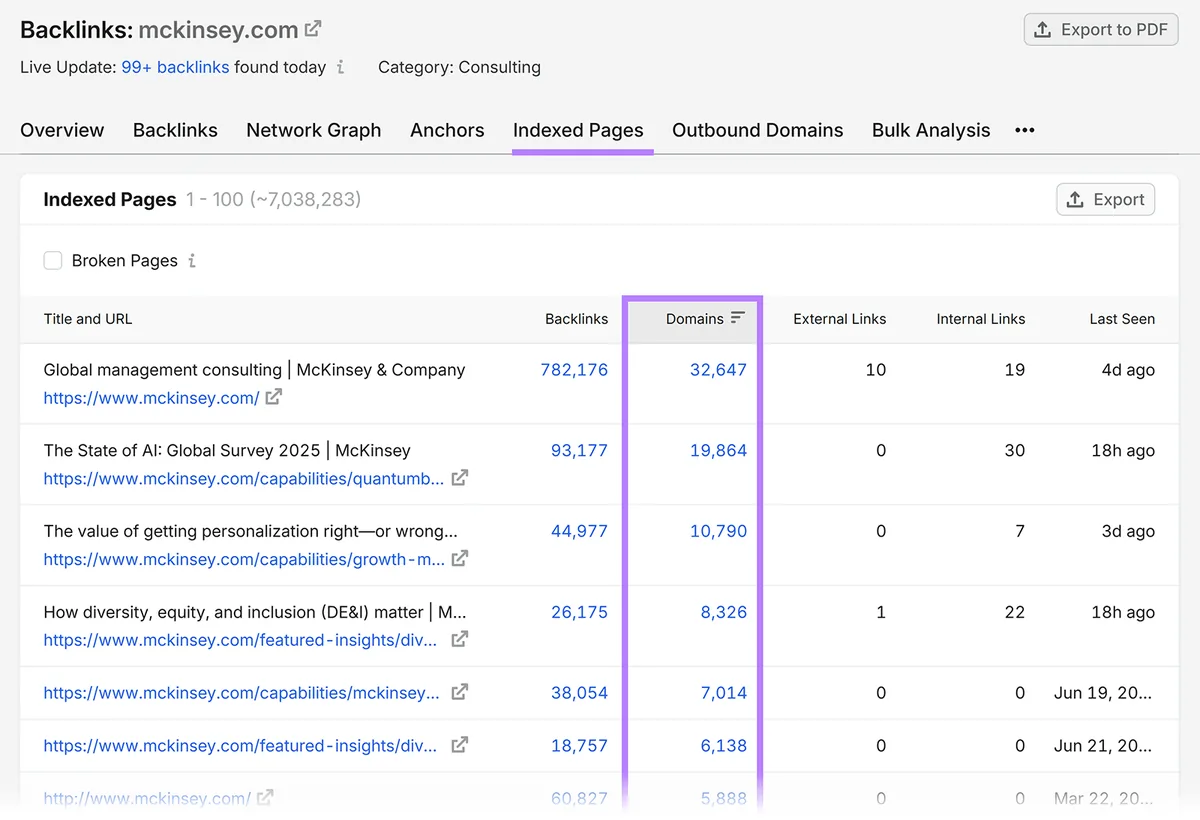Click '4d ago' last seen value

click(x=1128, y=370)
